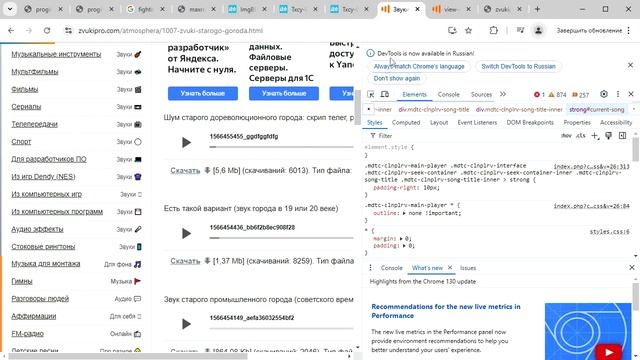
Task: Open the Computed styles tab
Action: (406, 122)
